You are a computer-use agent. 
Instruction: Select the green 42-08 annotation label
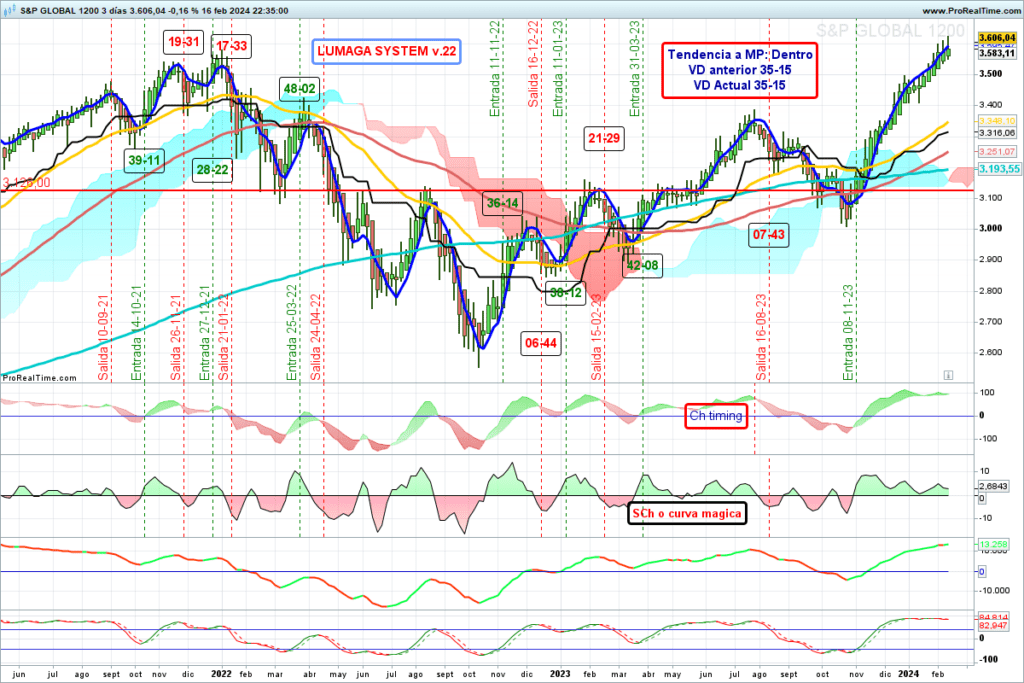643,265
